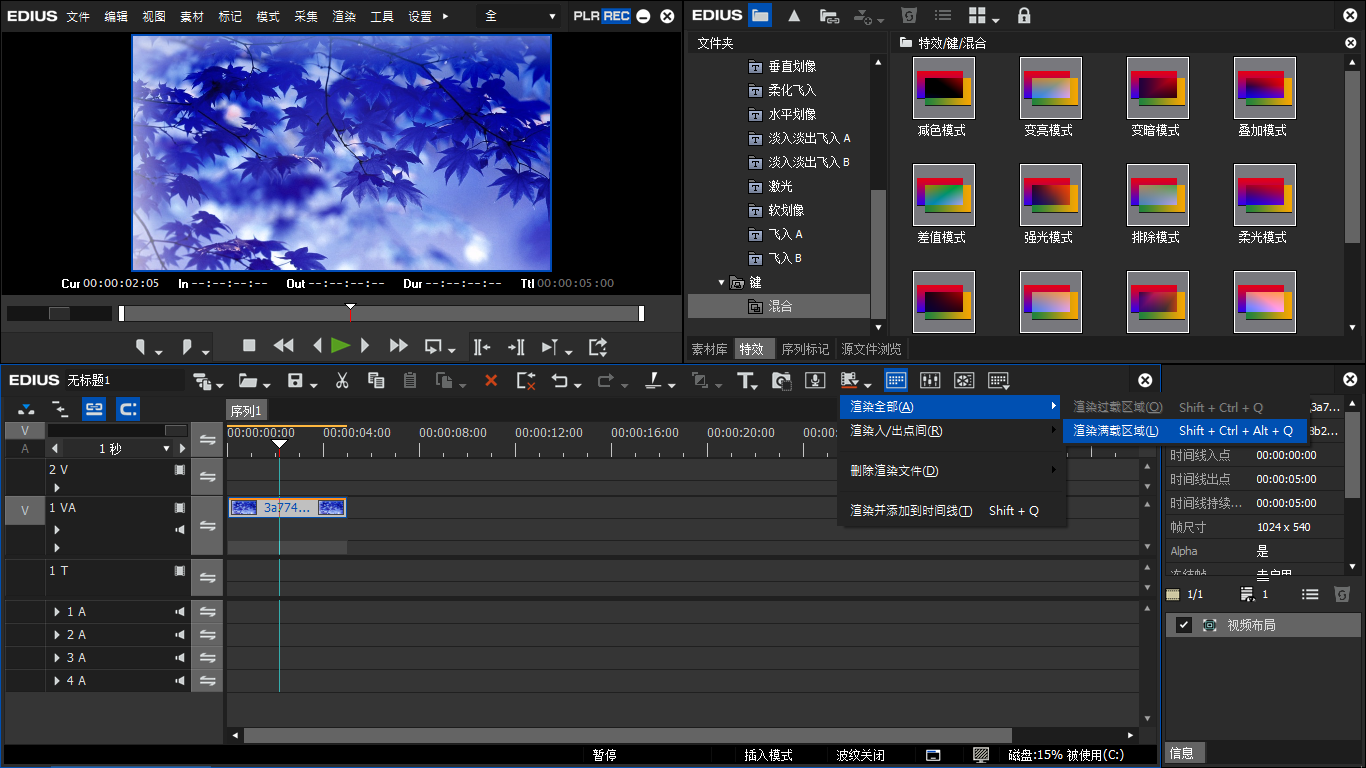Toggle the Audio mixer icon
The width and height of the screenshot is (1366, 768).
[930, 380]
